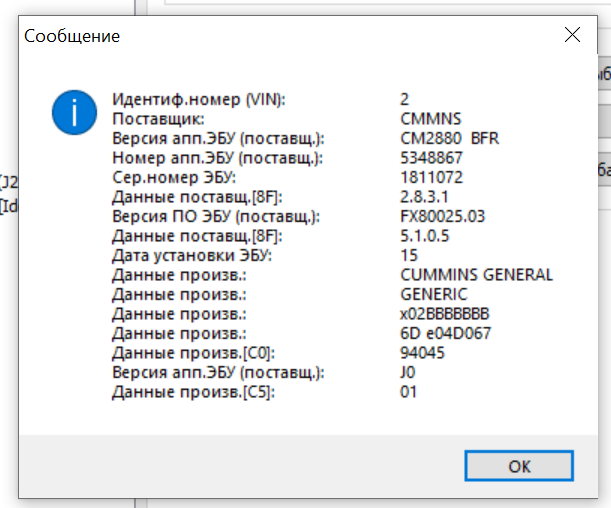Click the Поставщик label
Image resolution: width=611 pixels, height=508 pixels.
(x=159, y=118)
